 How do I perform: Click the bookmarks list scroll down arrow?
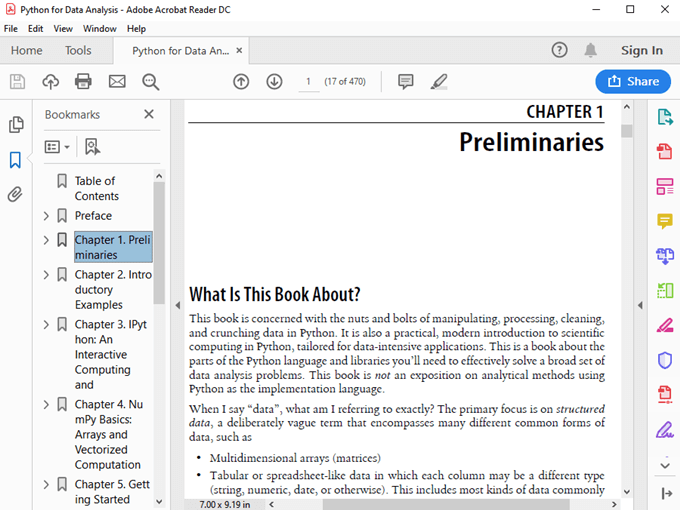coord(159,502)
